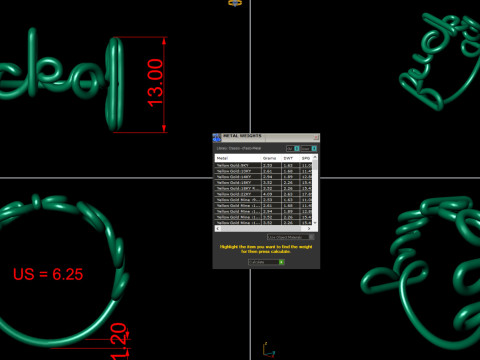Click the first cyan button beside the library name
Viewport: 480px width, 360px height.
(297, 148)
